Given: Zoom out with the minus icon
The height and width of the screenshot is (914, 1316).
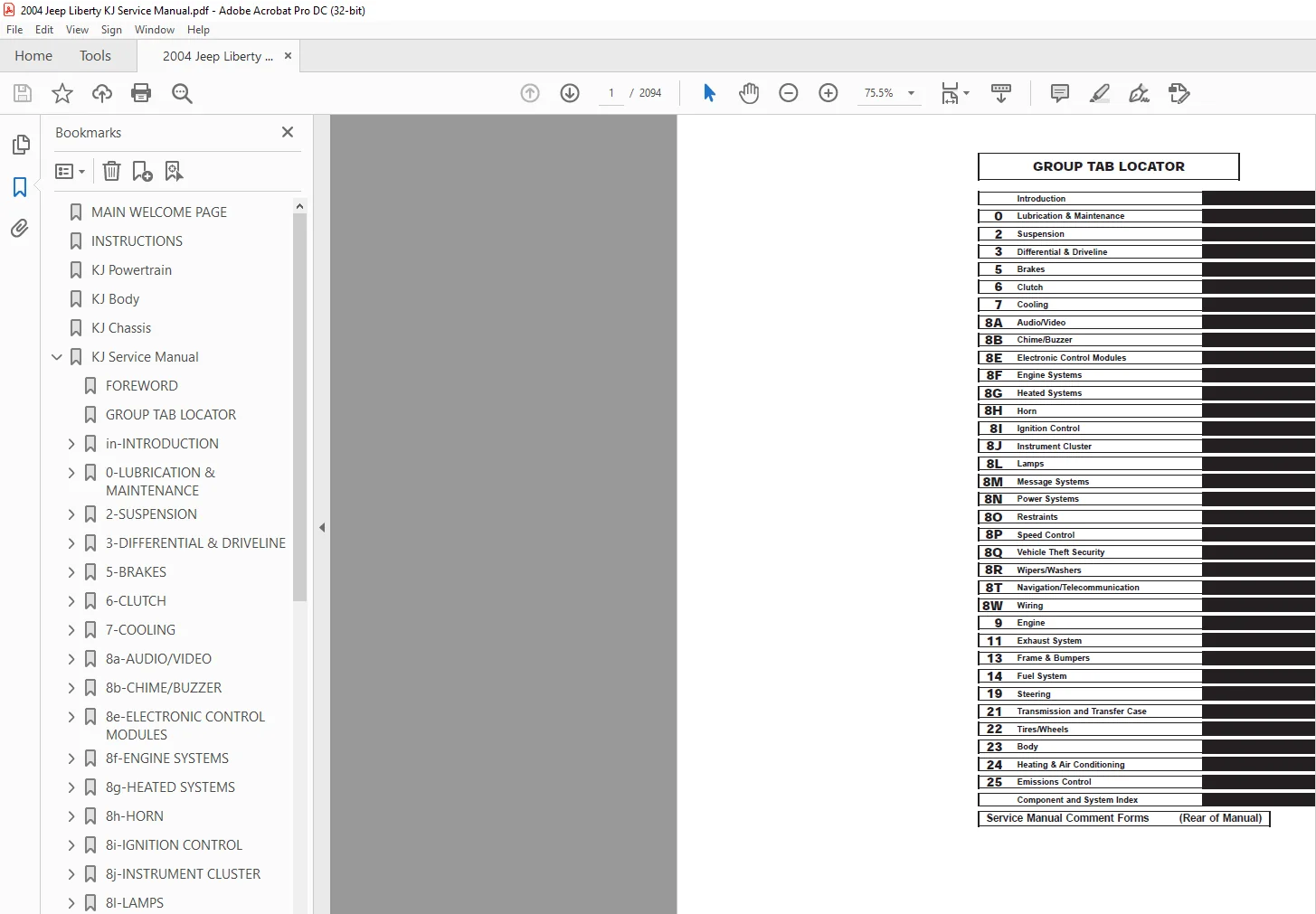Looking at the screenshot, I should (789, 93).
